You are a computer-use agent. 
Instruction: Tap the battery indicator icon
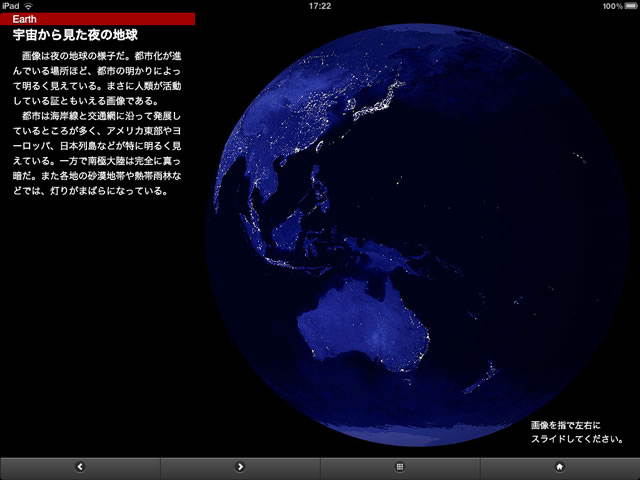pyautogui.click(x=631, y=6)
